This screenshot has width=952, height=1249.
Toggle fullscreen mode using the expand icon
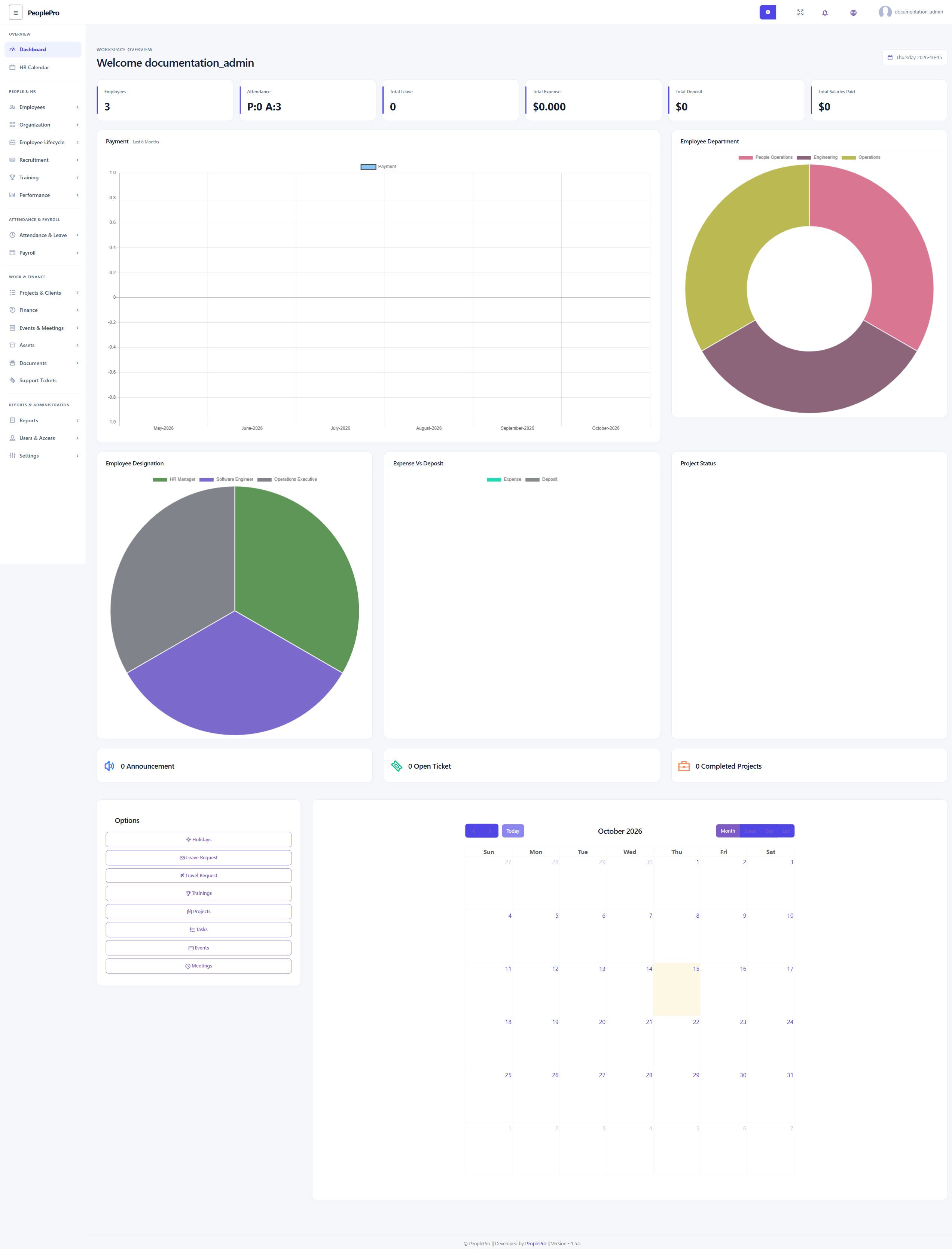[800, 12]
